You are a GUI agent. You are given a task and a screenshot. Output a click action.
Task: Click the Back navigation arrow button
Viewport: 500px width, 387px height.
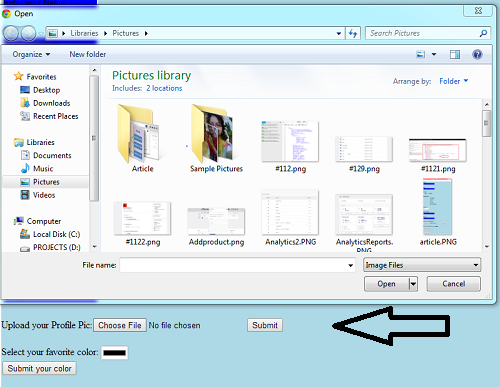[x=11, y=33]
